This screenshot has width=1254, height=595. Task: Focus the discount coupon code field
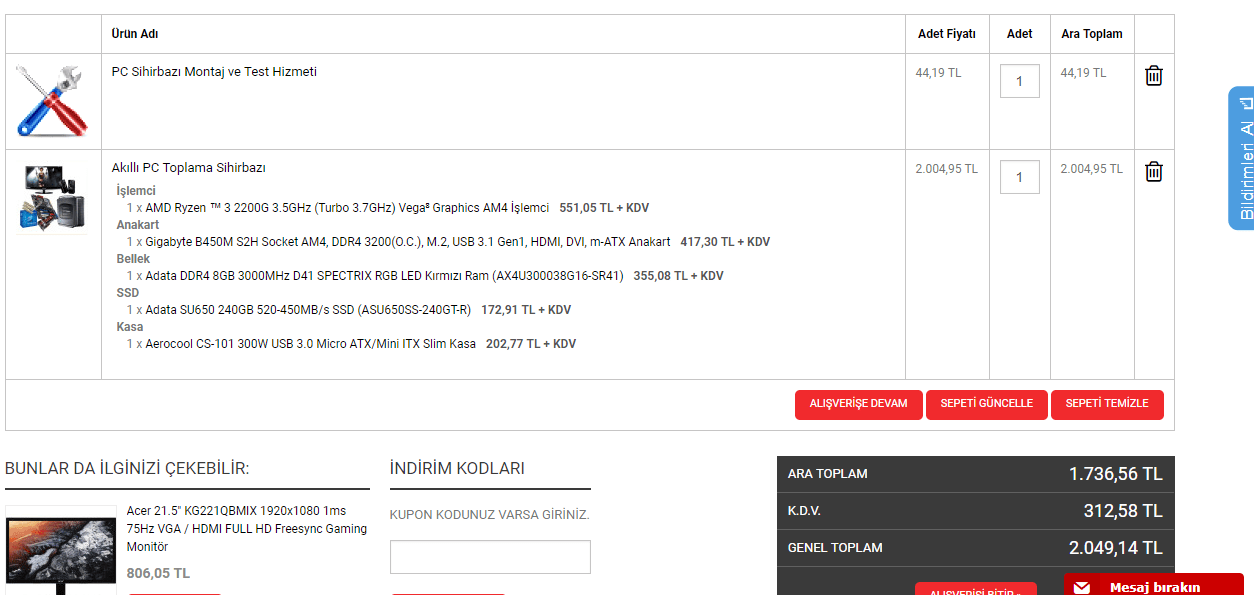pyautogui.click(x=490, y=557)
